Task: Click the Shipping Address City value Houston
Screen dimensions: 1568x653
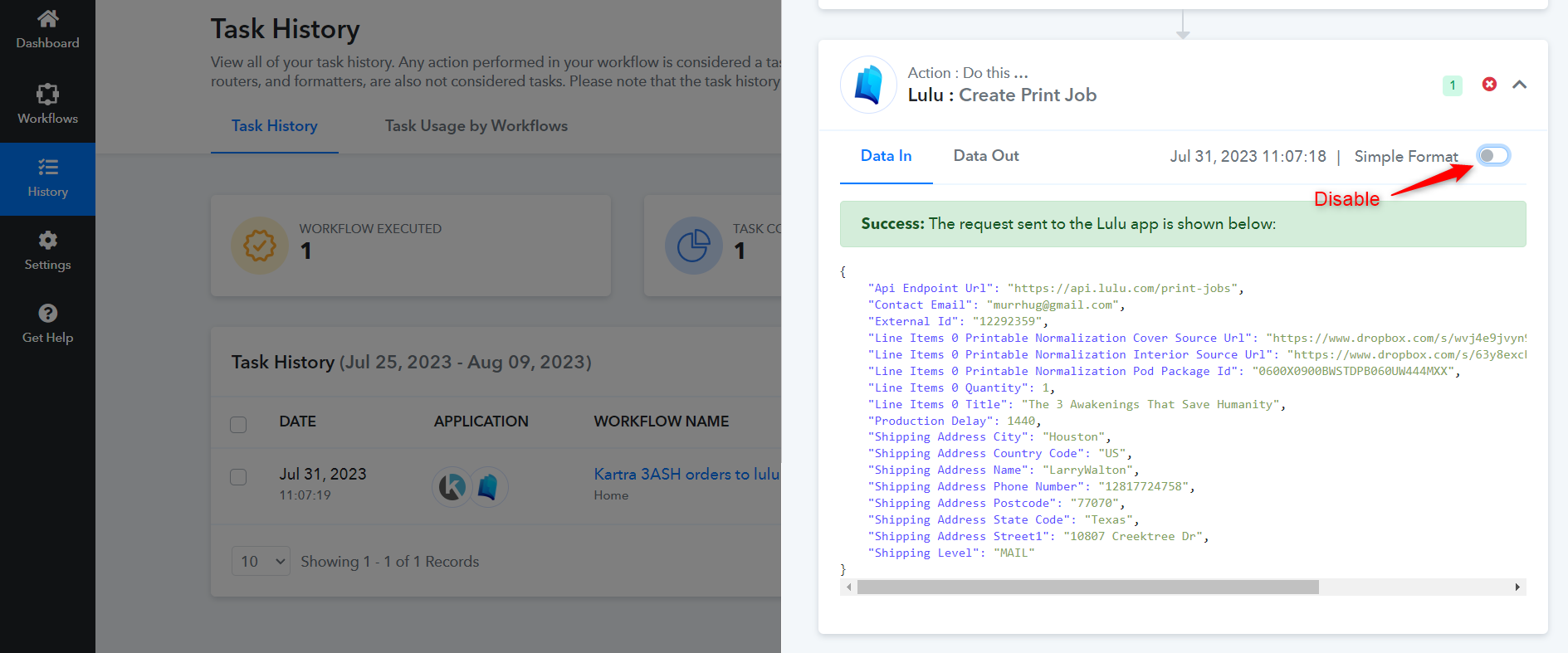Action: 1073,437
